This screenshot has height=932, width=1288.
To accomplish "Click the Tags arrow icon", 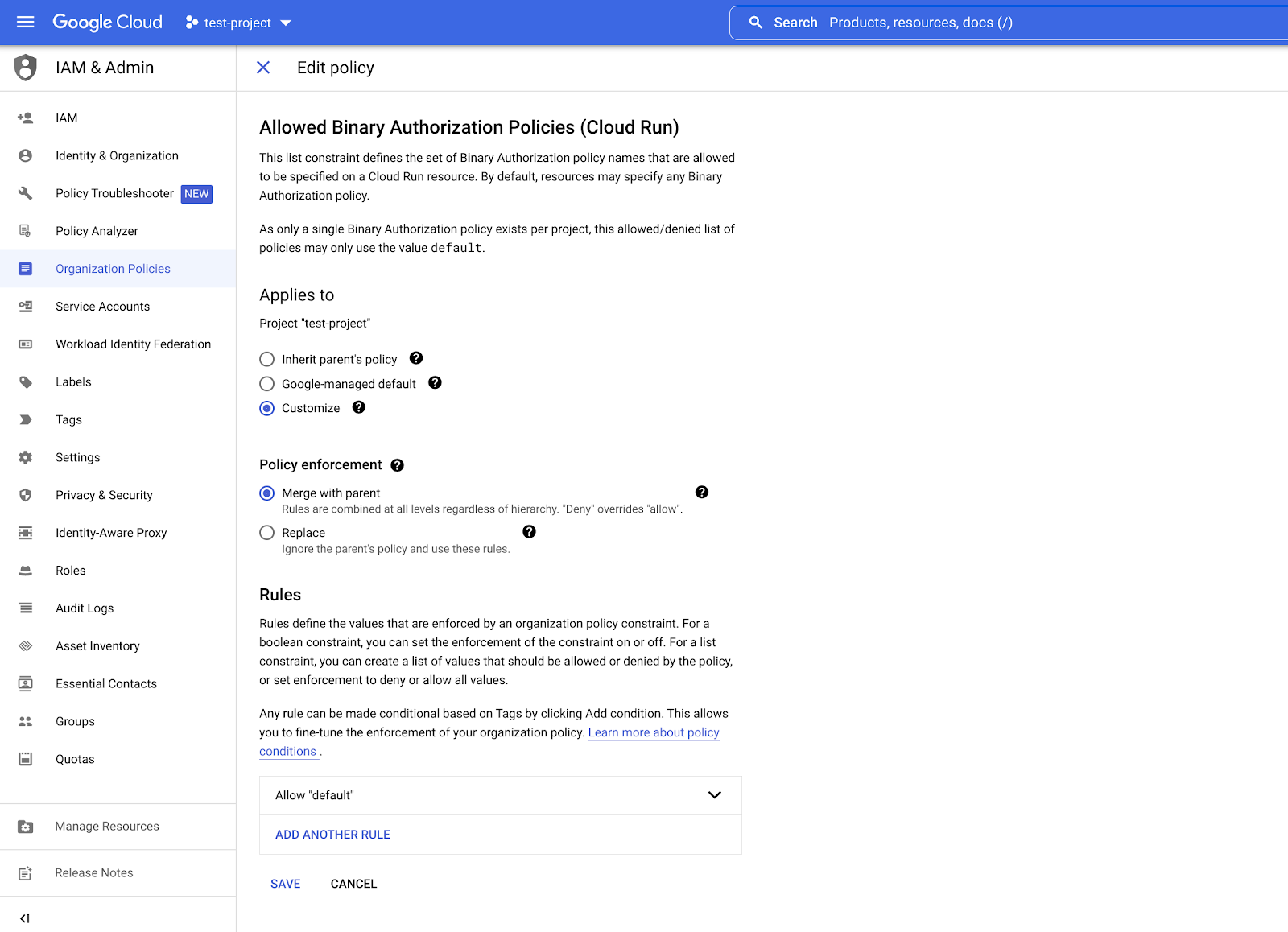I will point(26,419).
